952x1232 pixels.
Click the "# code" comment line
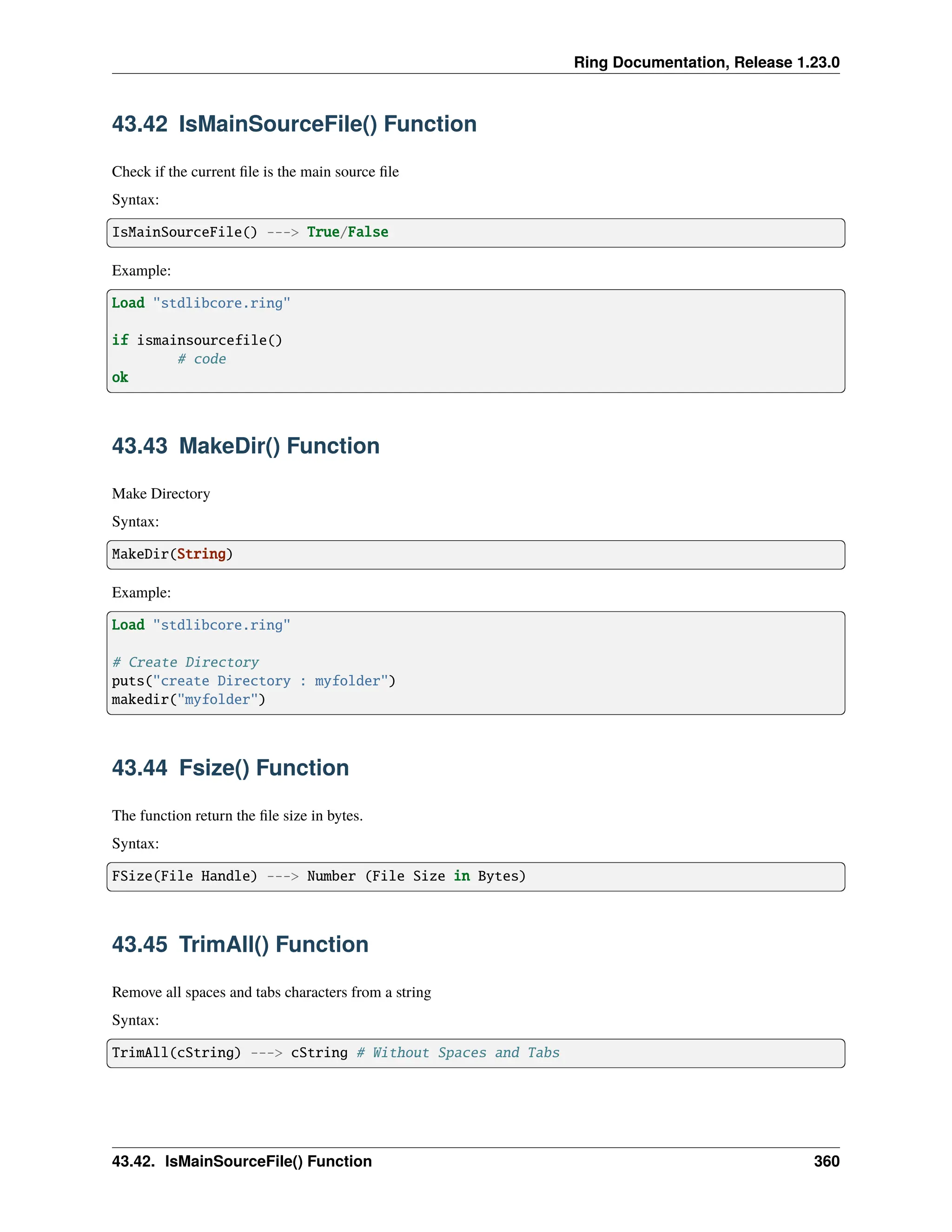point(201,359)
